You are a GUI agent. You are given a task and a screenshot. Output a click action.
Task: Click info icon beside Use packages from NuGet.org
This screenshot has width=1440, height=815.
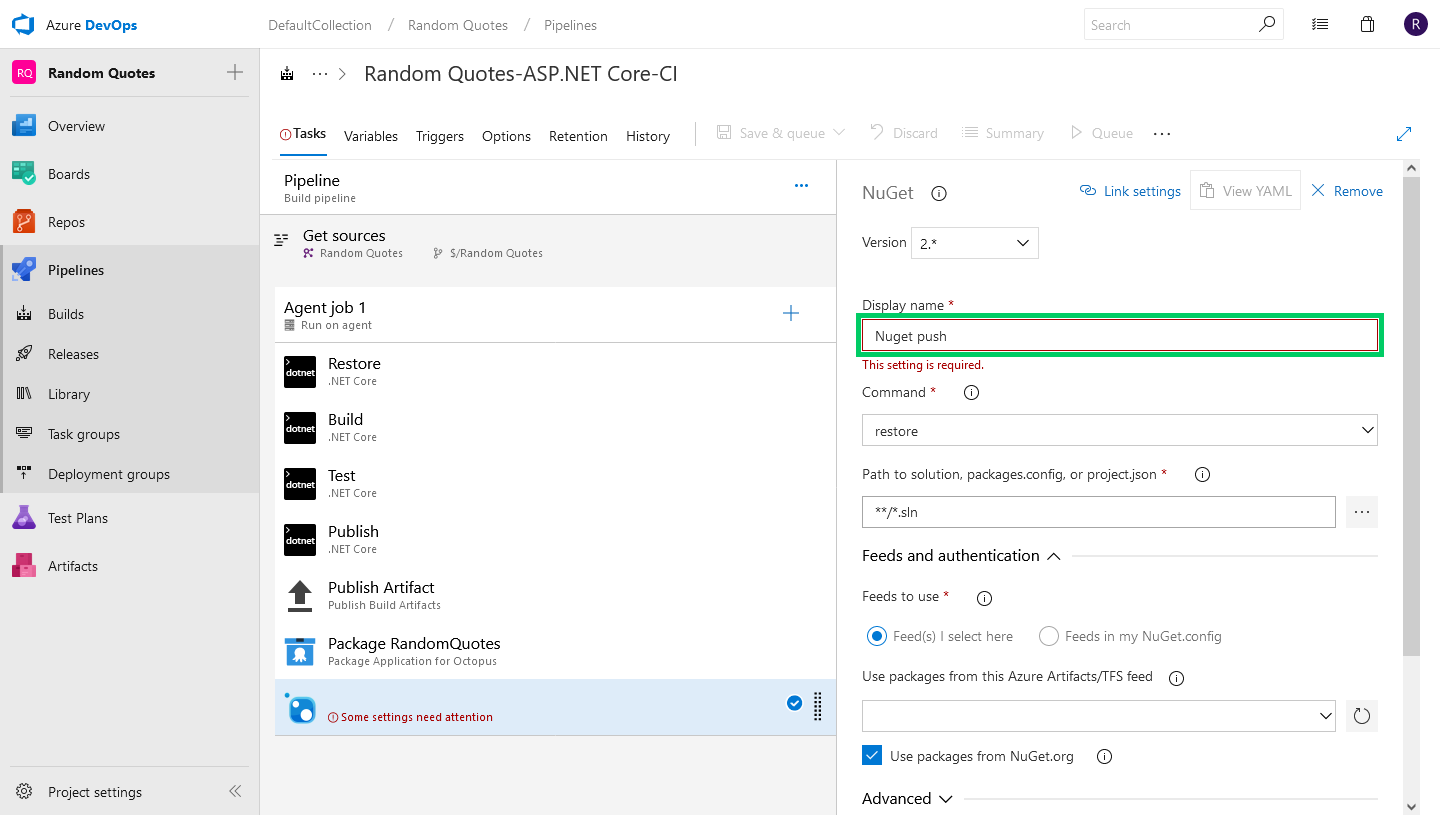tap(1105, 757)
